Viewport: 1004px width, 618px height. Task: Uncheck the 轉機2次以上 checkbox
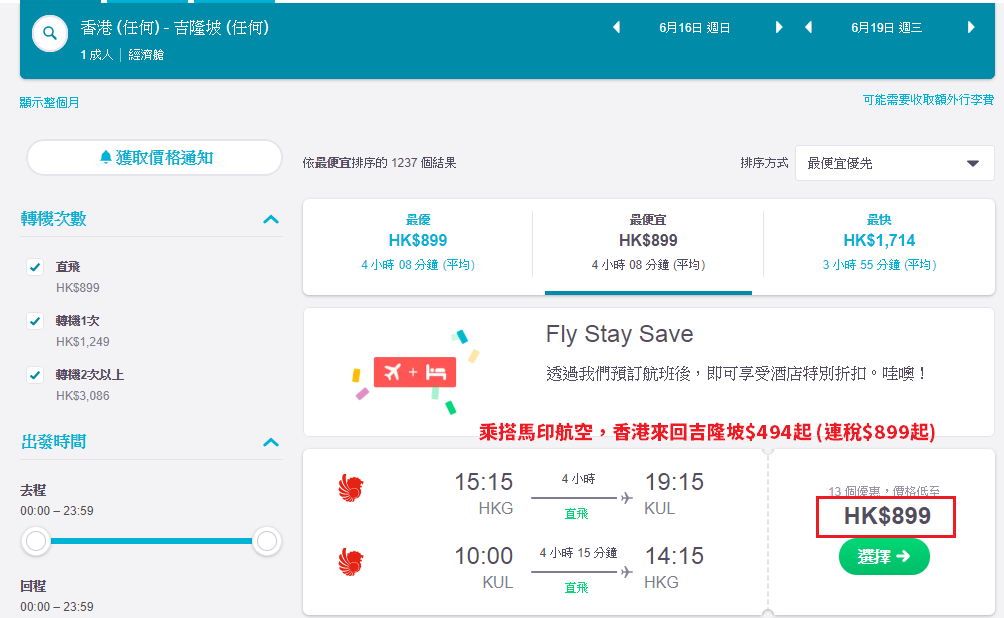35,375
